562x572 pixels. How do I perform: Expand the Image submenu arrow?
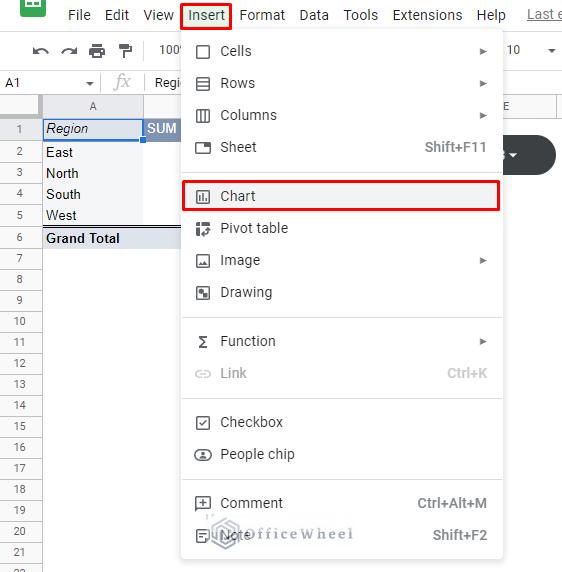point(483,260)
